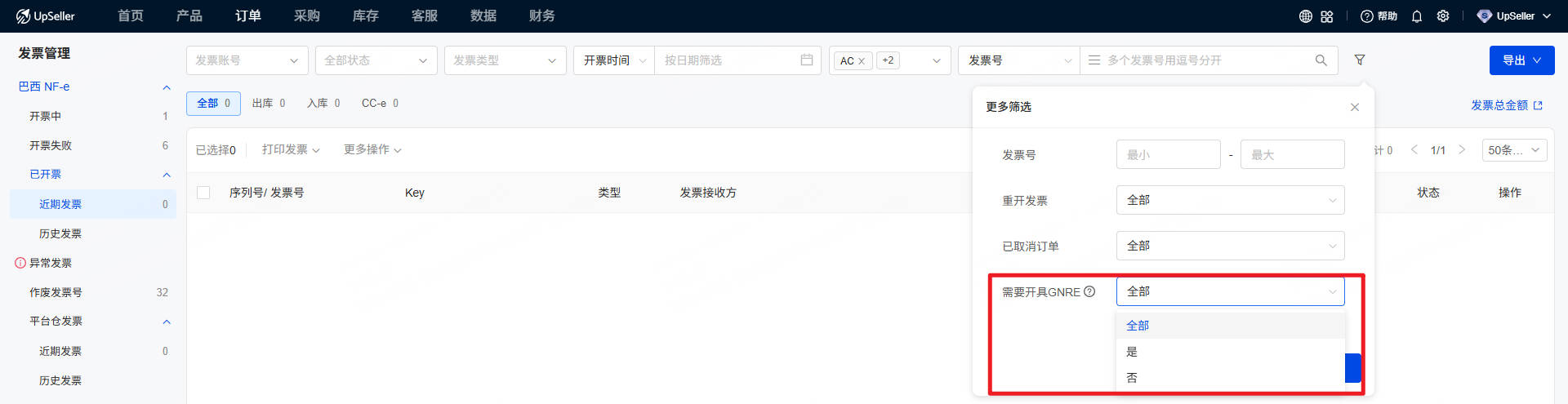Click the funnel filter icon
The image size is (1568, 404).
[x=1360, y=60]
